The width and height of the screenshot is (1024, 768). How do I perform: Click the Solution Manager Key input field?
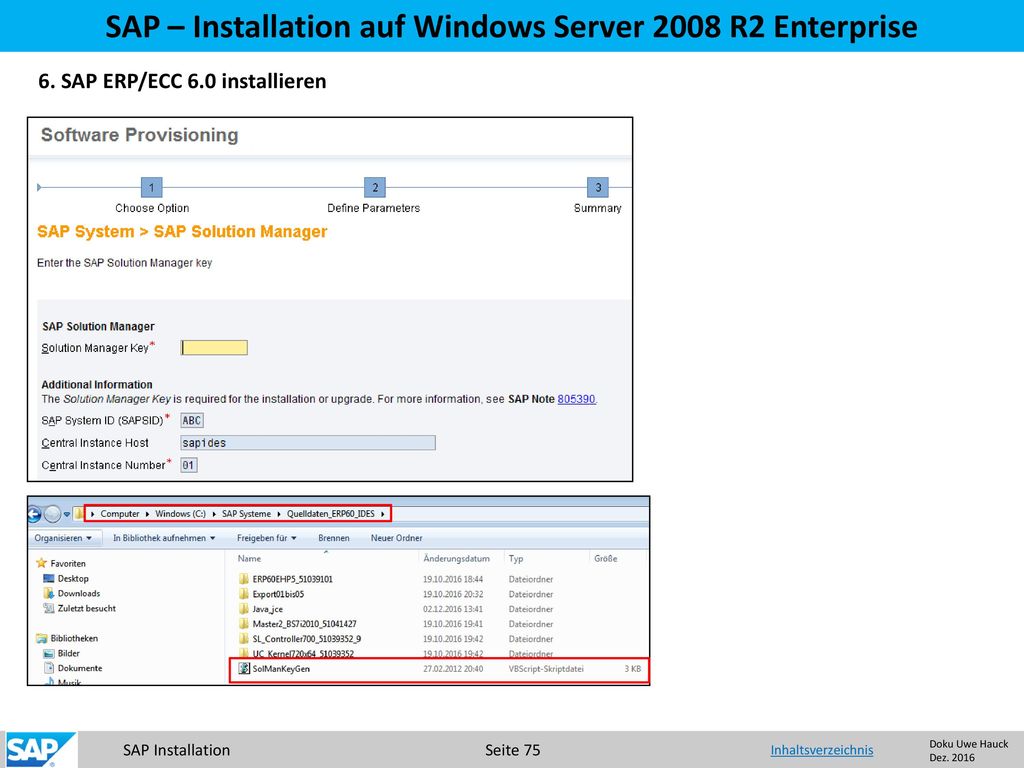(x=214, y=347)
